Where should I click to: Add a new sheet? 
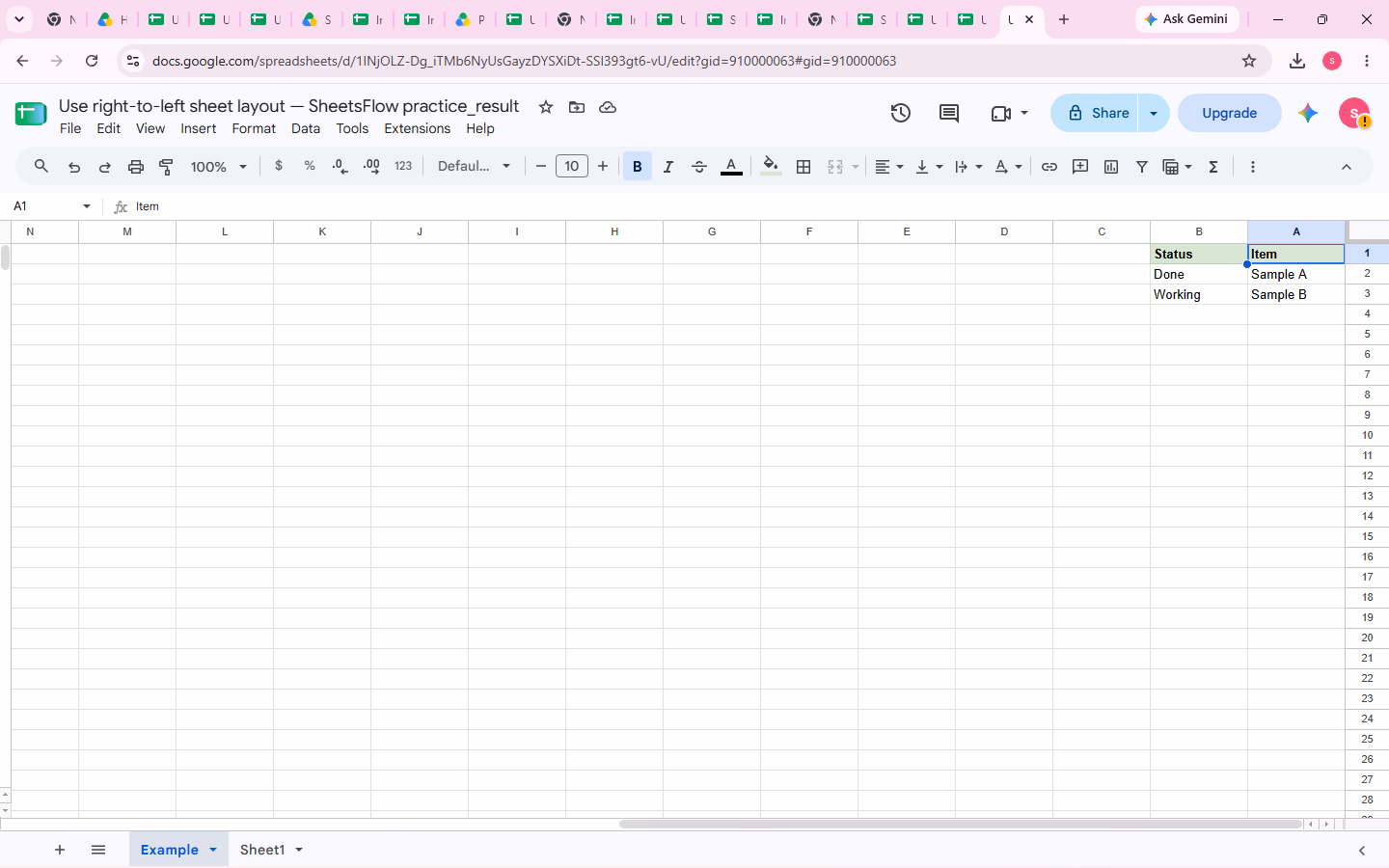click(x=60, y=850)
